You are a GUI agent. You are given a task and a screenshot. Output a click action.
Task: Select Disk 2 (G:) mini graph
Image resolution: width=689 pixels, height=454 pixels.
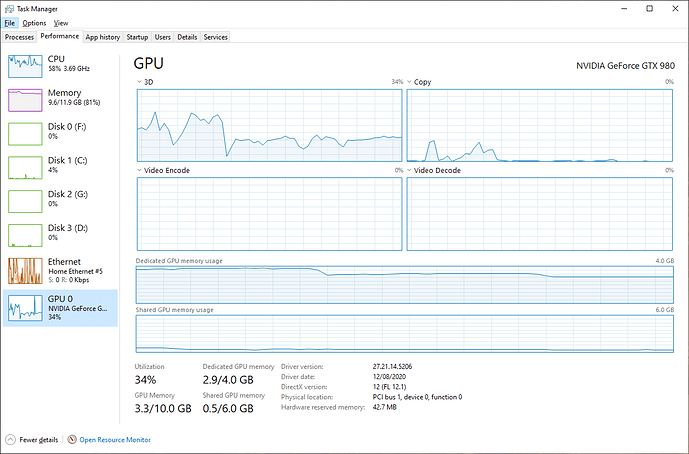coord(25,201)
